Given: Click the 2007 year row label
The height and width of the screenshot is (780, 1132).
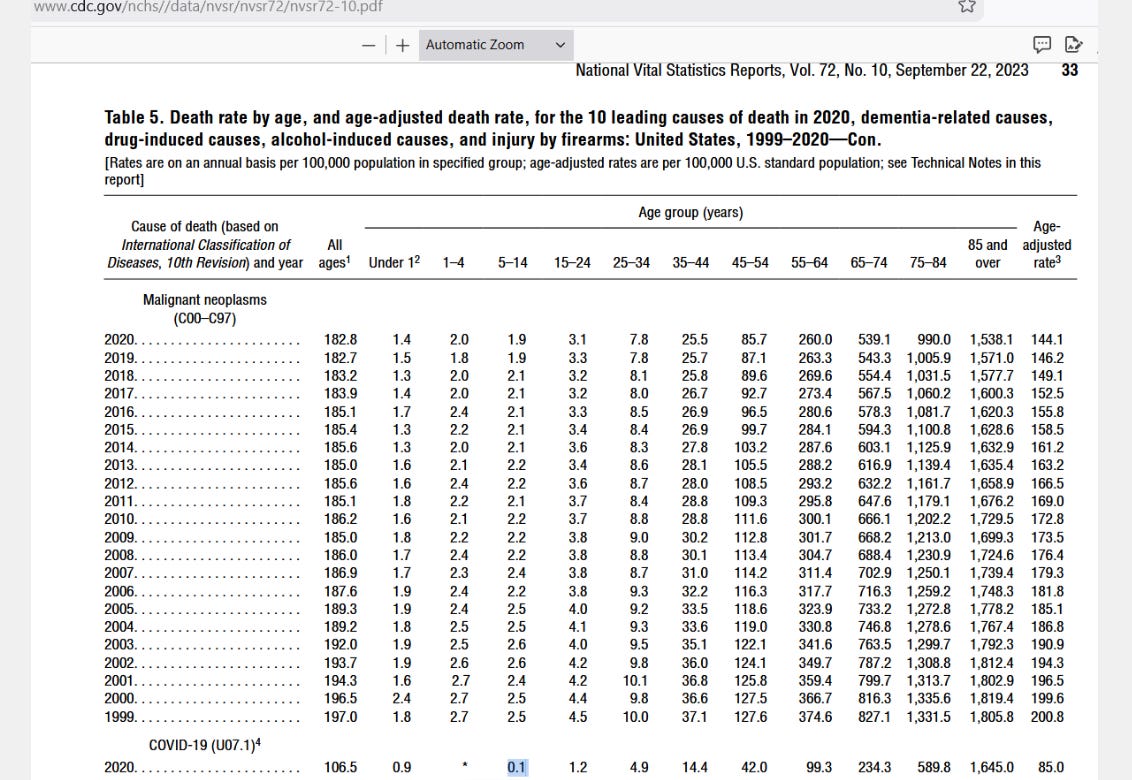Looking at the screenshot, I should tap(120, 573).
